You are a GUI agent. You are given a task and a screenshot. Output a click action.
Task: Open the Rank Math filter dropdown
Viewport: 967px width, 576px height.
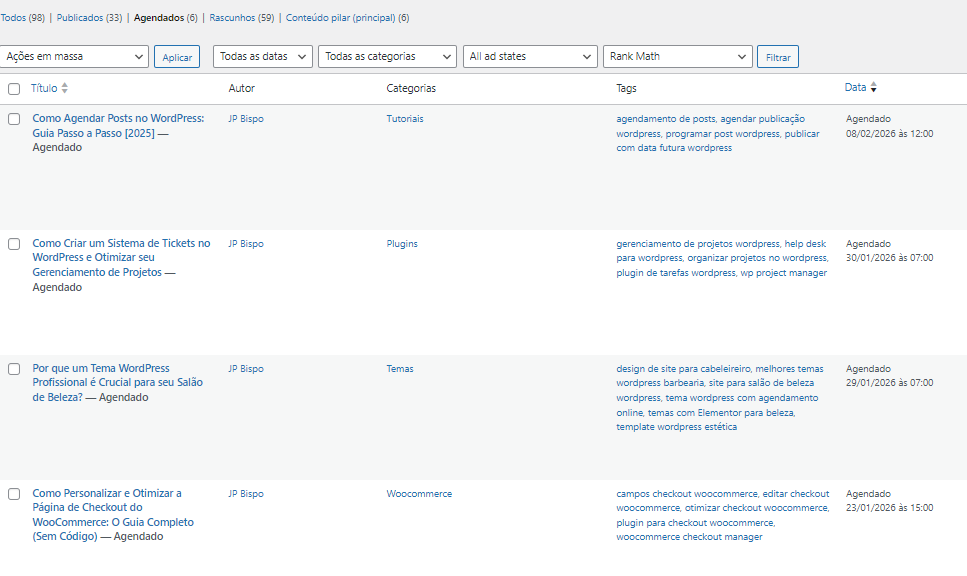(677, 56)
